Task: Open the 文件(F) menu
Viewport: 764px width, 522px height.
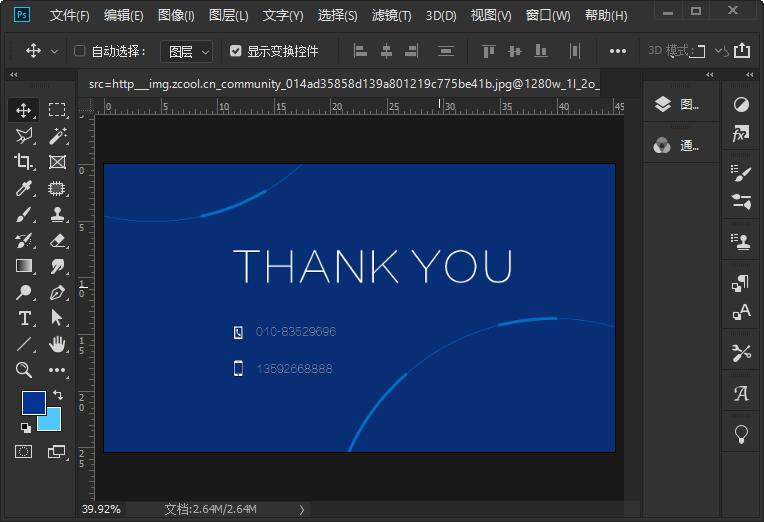Action: pos(70,16)
